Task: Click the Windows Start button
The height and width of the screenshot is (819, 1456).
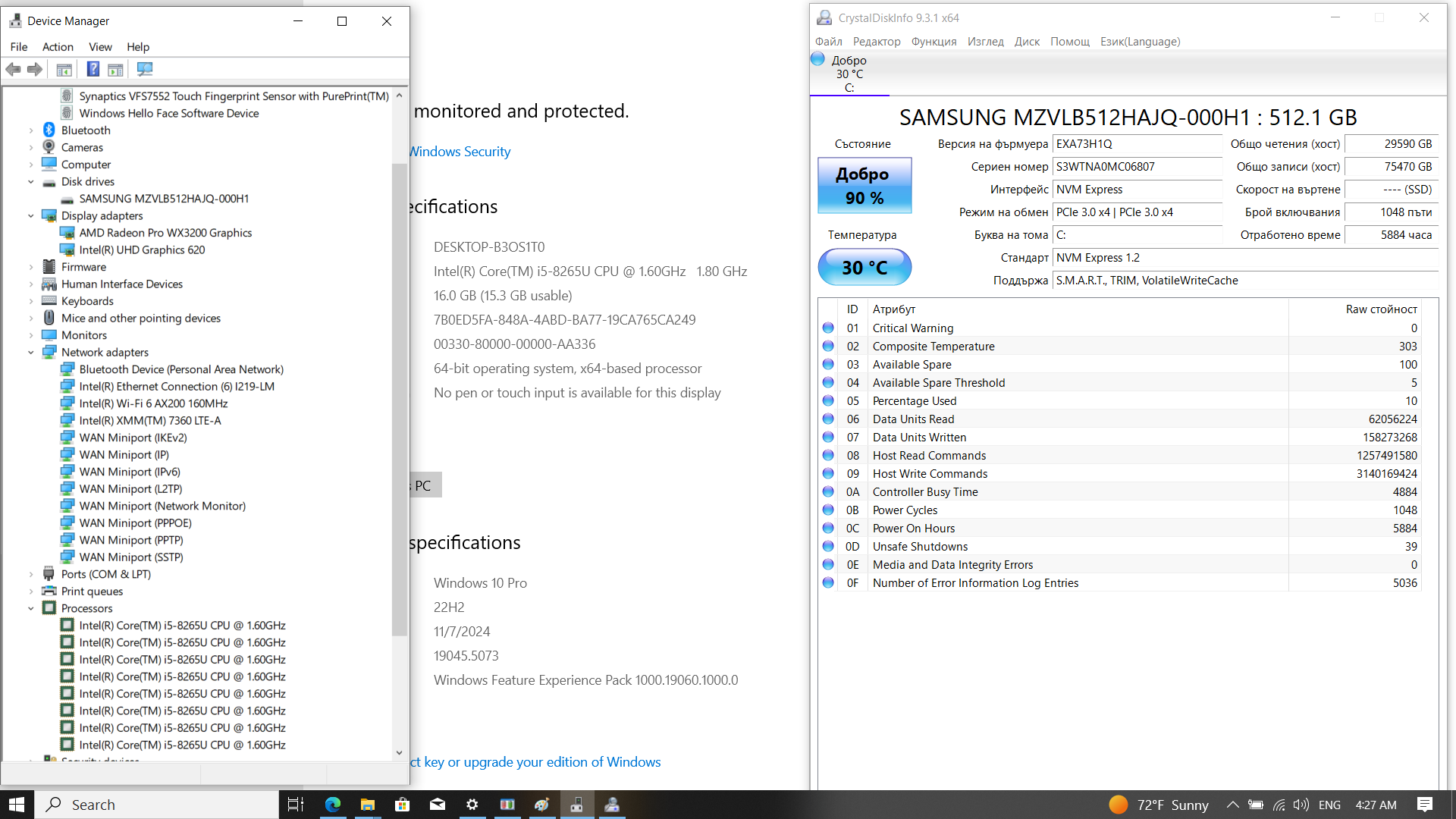Action: tap(17, 805)
